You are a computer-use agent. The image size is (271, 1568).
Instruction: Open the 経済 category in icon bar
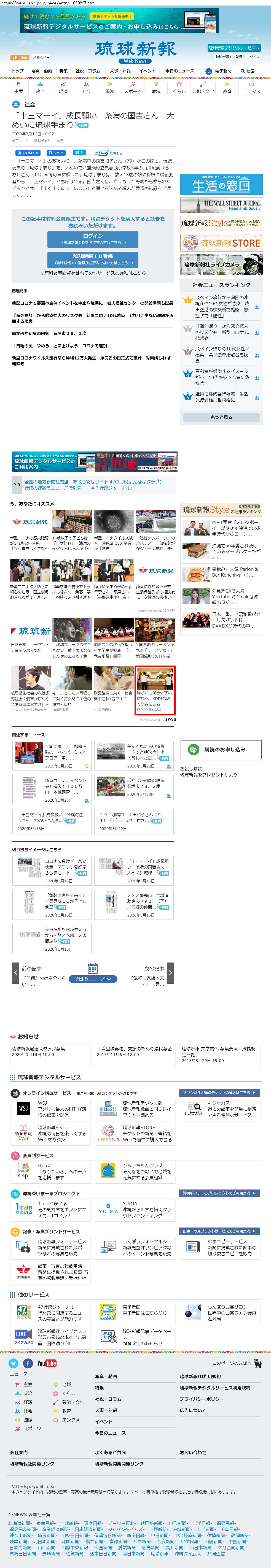pyautogui.click(x=63, y=88)
